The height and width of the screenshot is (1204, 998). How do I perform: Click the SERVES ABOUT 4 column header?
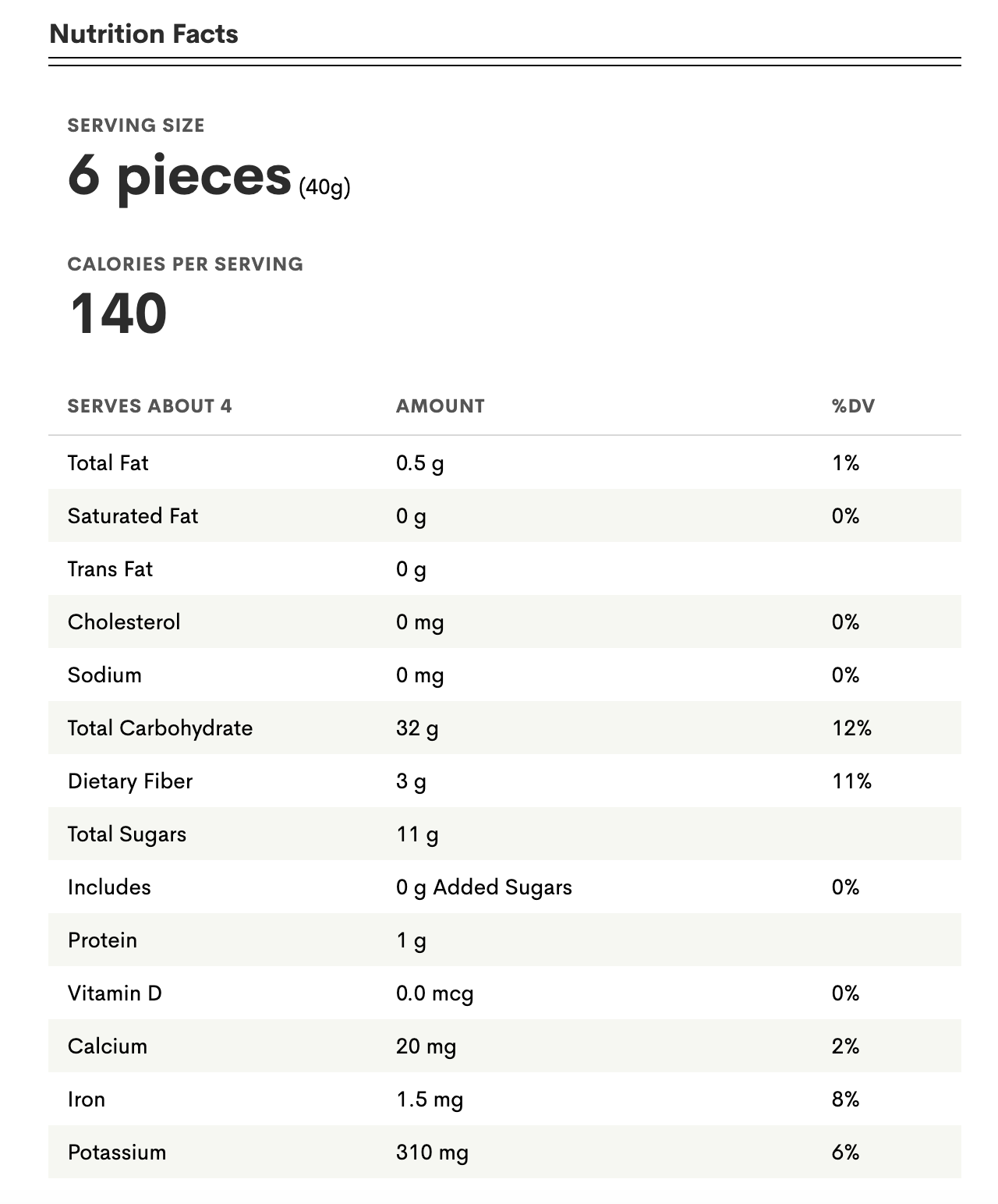point(150,406)
